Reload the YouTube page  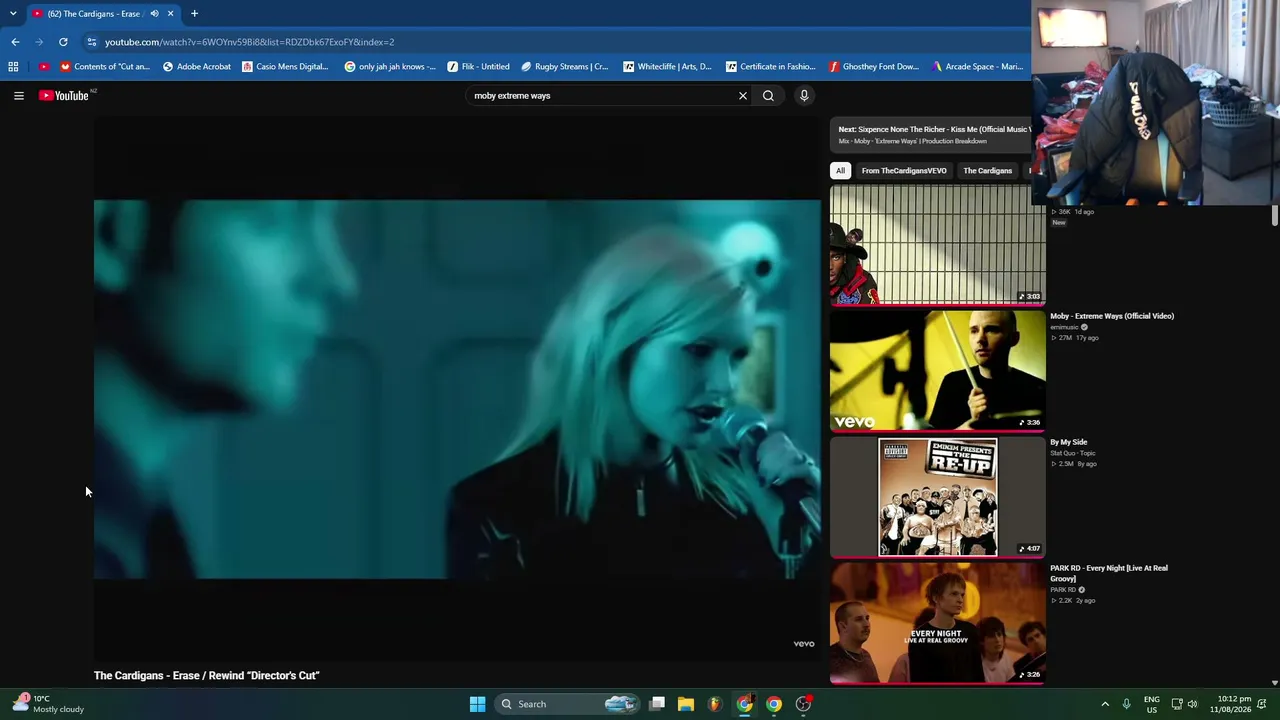tap(63, 42)
